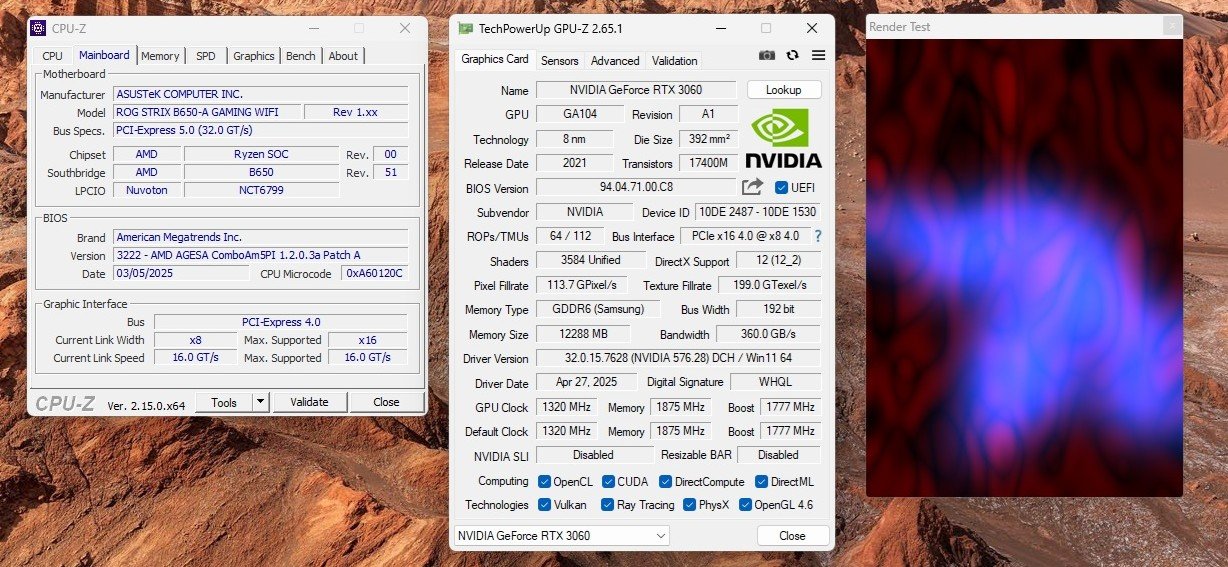Toggle the OpenGL 4.6 checkbox

(744, 505)
